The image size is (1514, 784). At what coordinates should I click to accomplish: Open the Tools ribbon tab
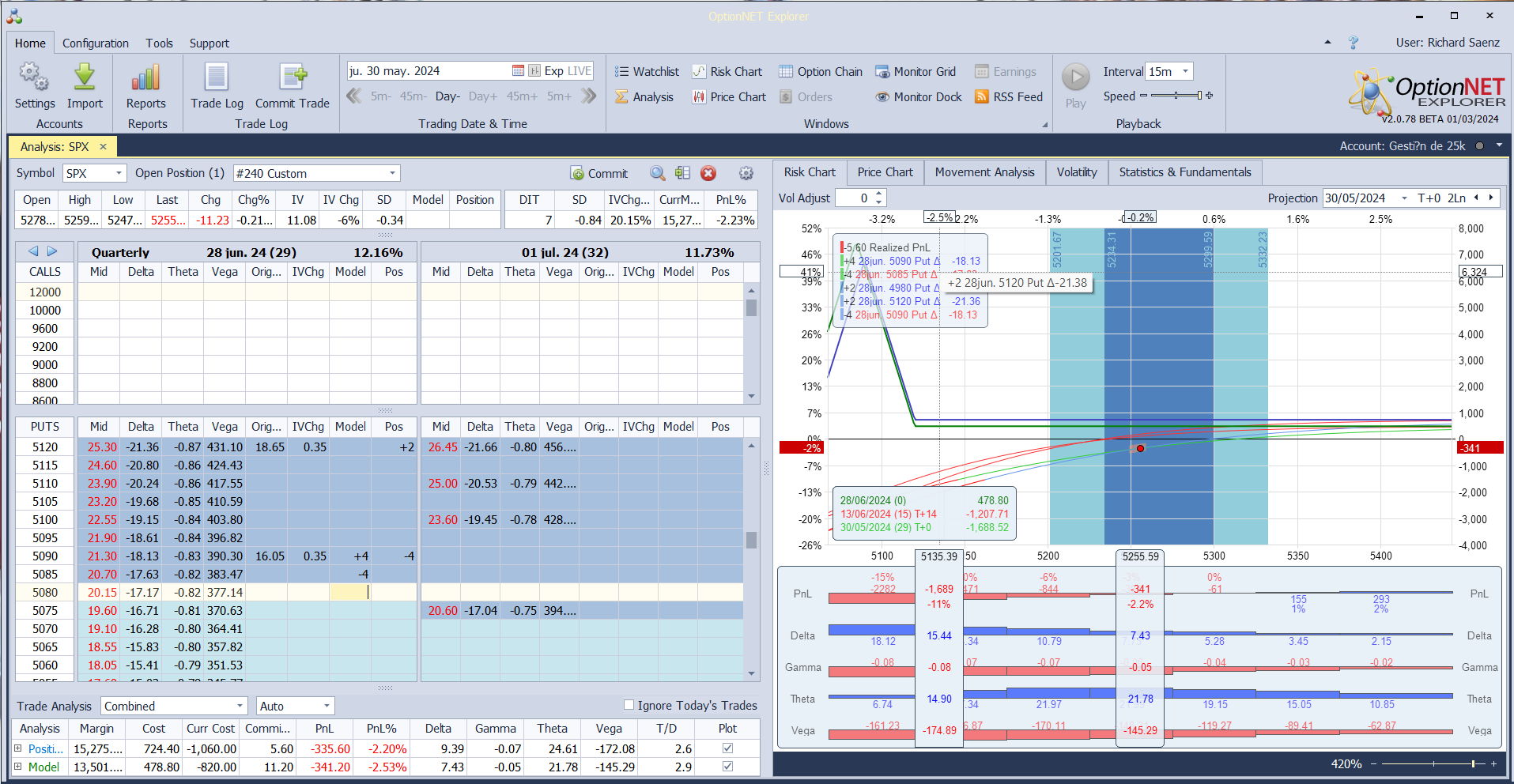[159, 43]
